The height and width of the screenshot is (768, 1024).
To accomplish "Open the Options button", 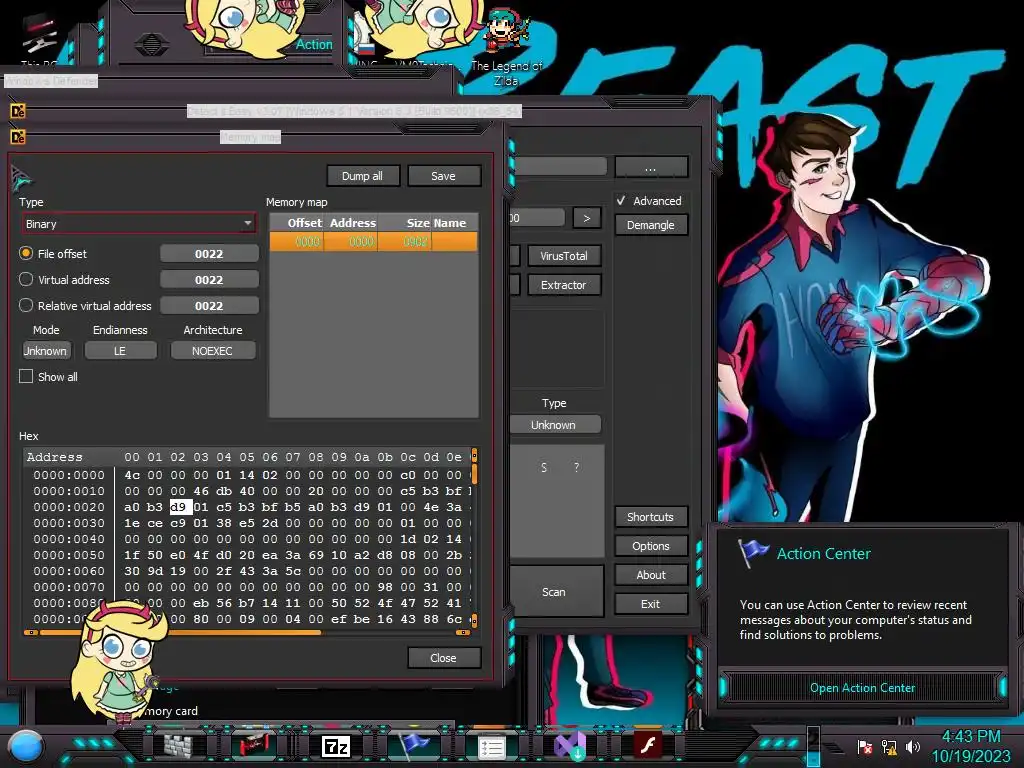I will point(650,546).
